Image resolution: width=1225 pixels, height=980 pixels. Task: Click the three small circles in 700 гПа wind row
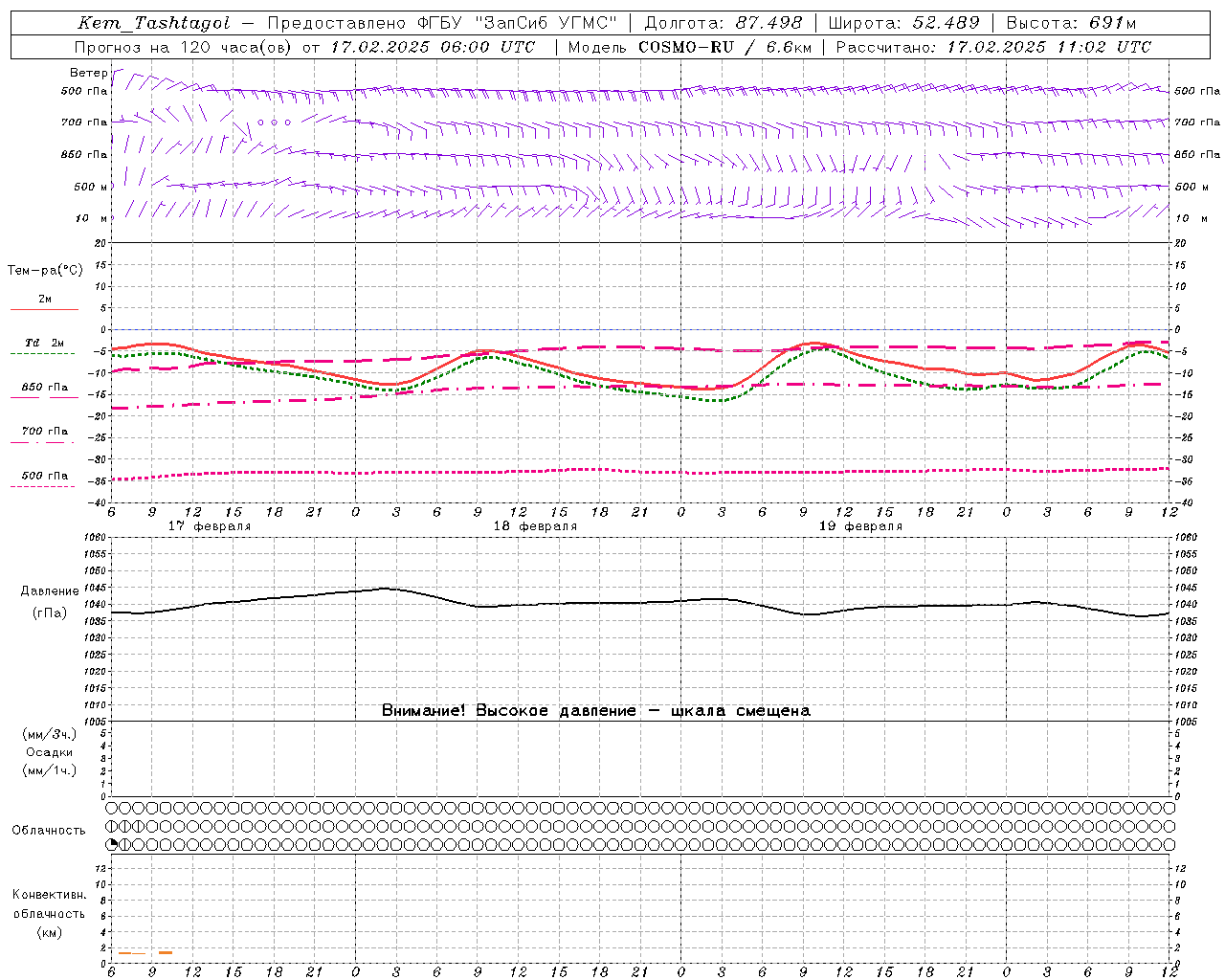pos(274,122)
